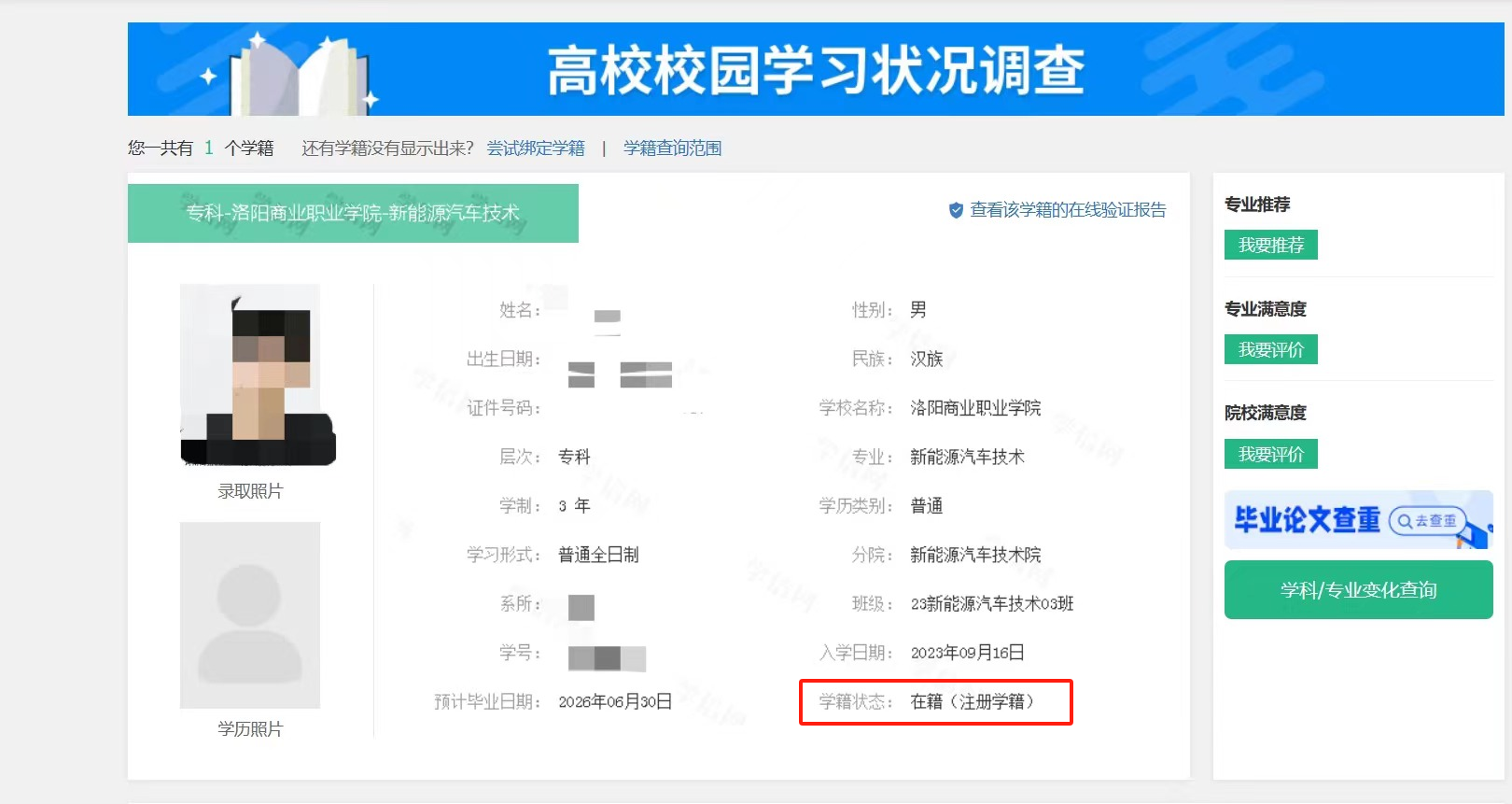The height and width of the screenshot is (804, 1512).
Task: Click the 专业推荐 heading
Action: (1257, 205)
